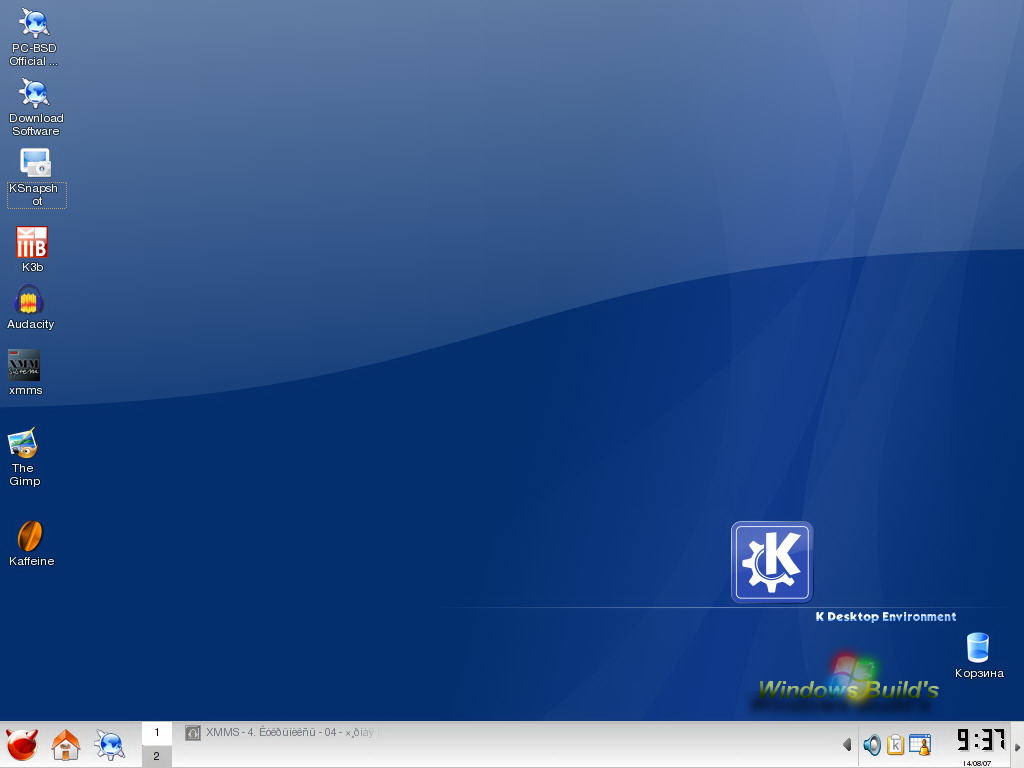Image resolution: width=1024 pixels, height=768 pixels.
Task: Open the Klipper clipboard tray icon
Action: 895,744
